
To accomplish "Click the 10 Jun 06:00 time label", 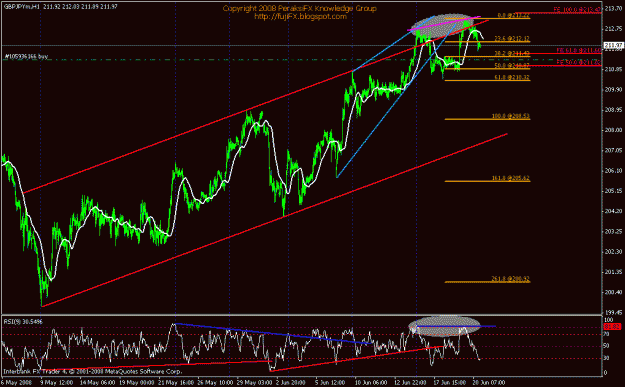I will pos(371,383).
